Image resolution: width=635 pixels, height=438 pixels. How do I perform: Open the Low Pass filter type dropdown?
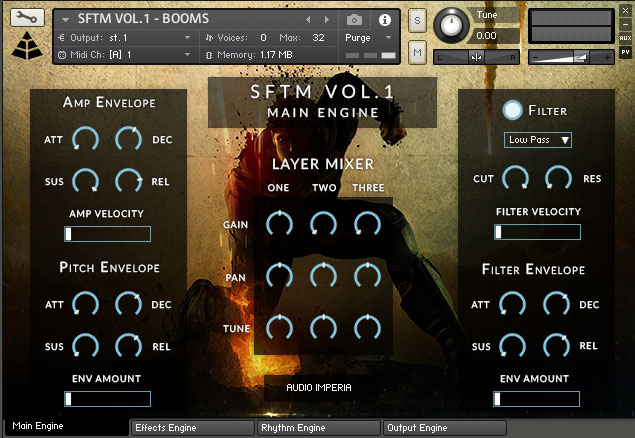pos(538,140)
